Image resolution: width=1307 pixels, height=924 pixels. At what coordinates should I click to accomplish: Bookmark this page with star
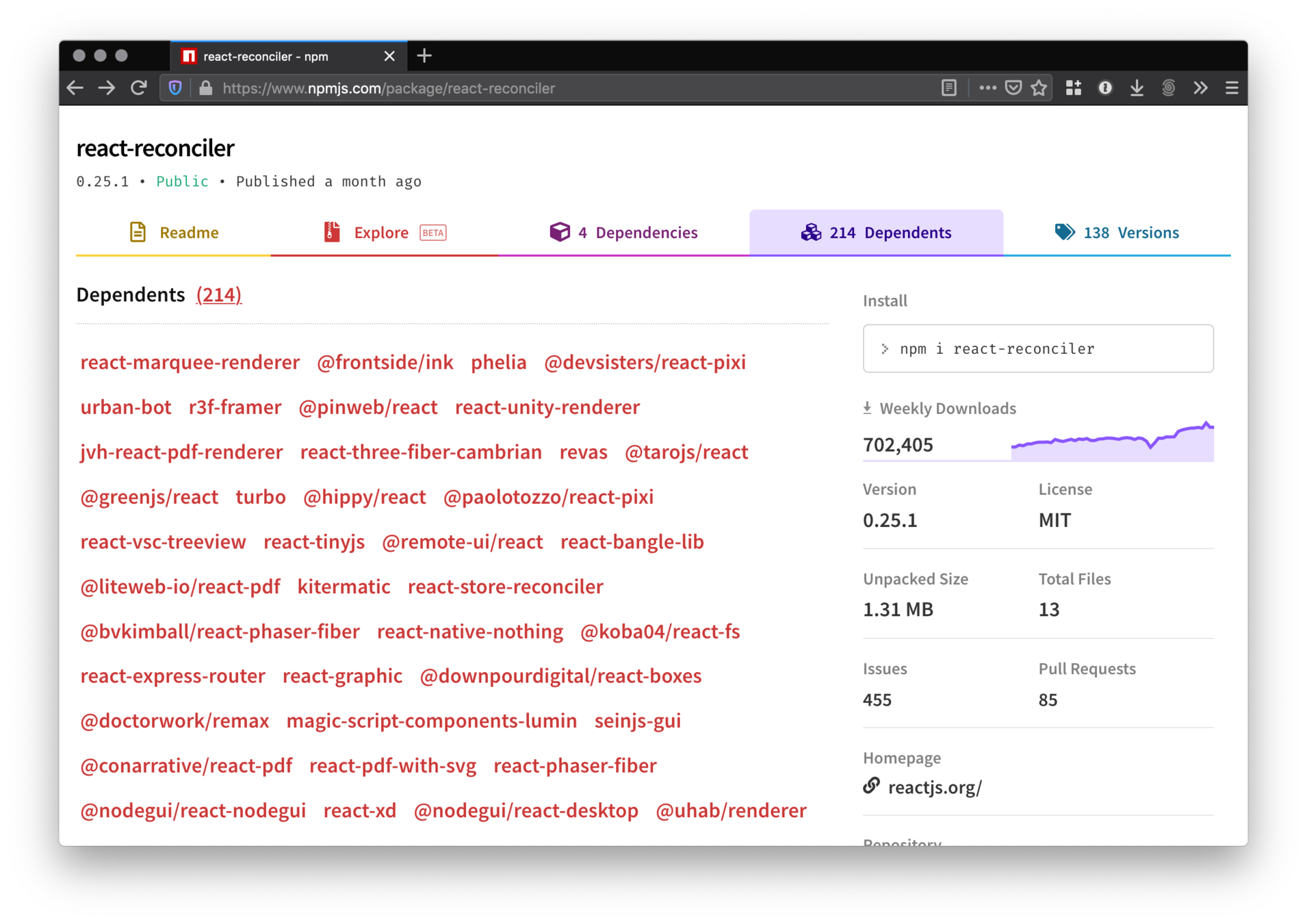point(1039,88)
